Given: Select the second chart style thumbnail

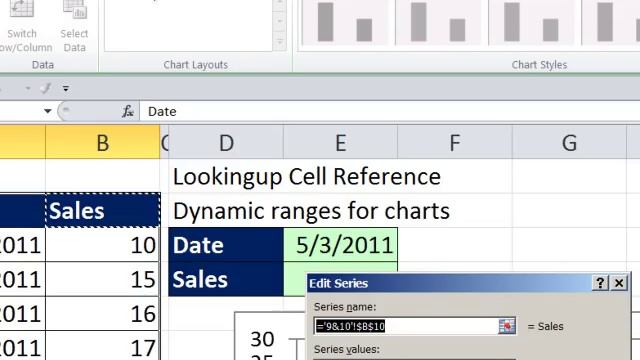Looking at the screenshot, I should click(x=439, y=22).
